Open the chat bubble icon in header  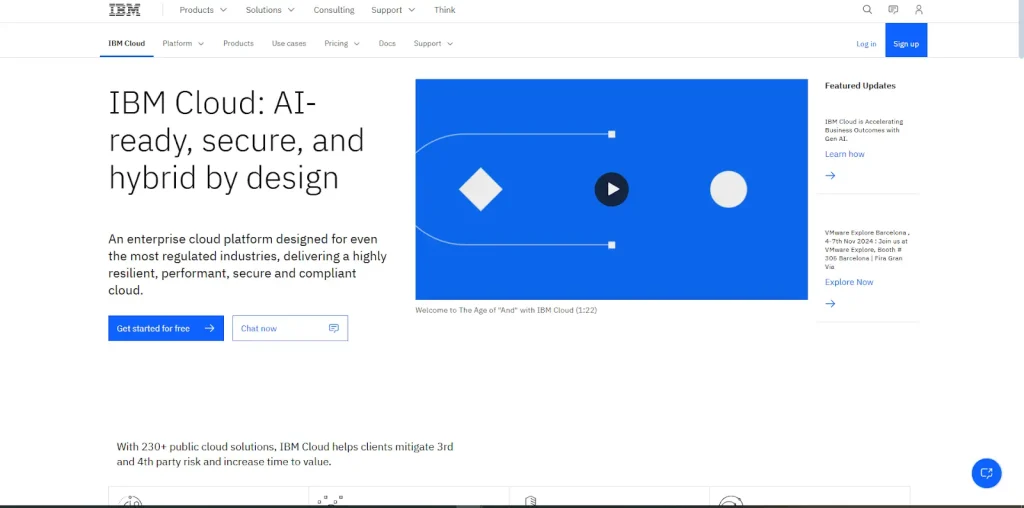coord(893,10)
